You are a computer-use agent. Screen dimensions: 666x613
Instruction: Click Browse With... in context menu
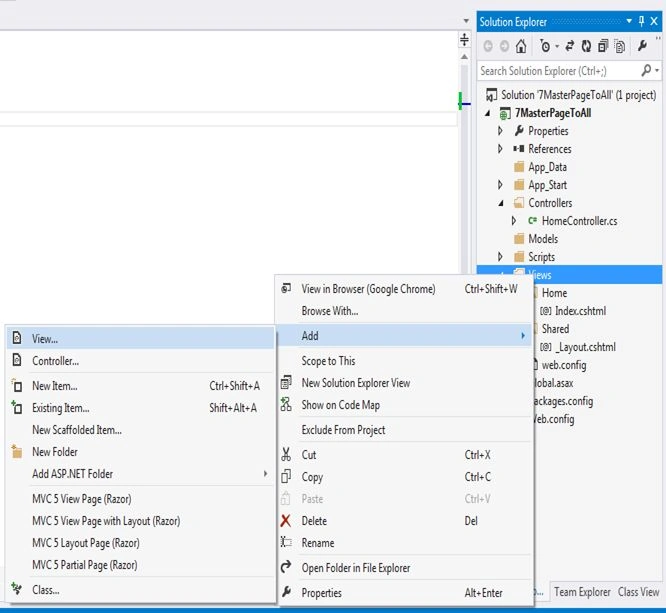tap(404, 311)
